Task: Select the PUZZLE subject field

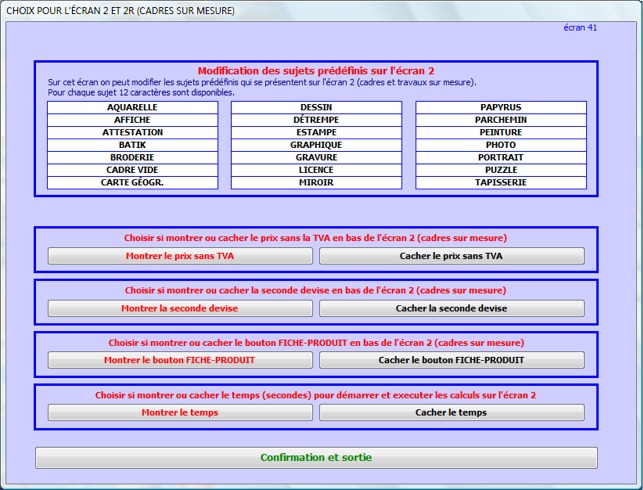Action: [x=501, y=170]
